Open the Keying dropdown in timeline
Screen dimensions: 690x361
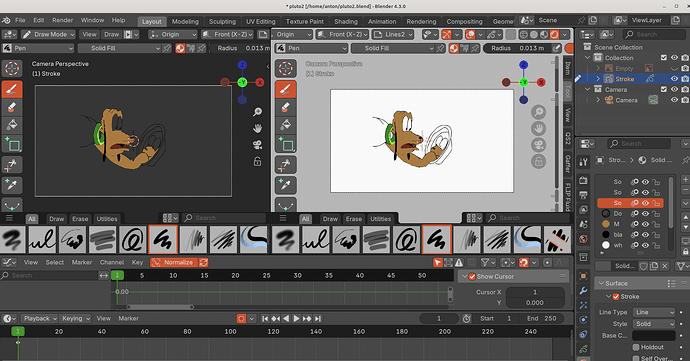76,318
